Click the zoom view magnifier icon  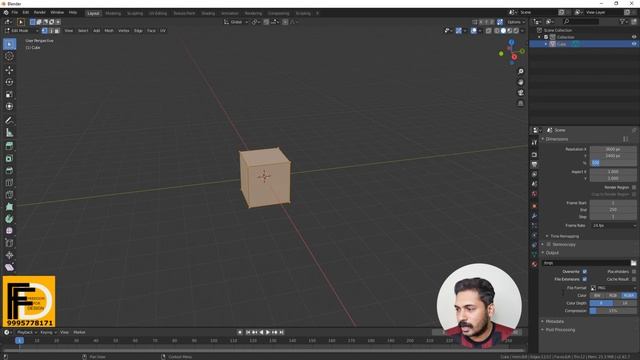pyautogui.click(x=520, y=71)
